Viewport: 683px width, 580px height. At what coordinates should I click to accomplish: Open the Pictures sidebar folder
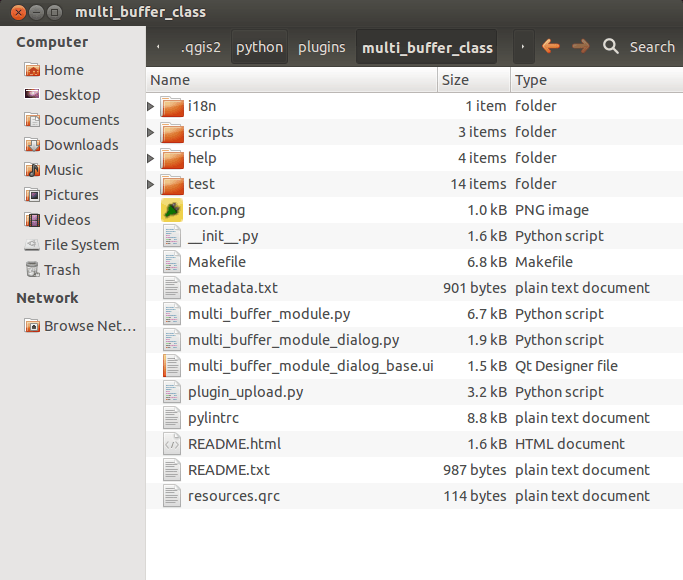(x=61, y=195)
